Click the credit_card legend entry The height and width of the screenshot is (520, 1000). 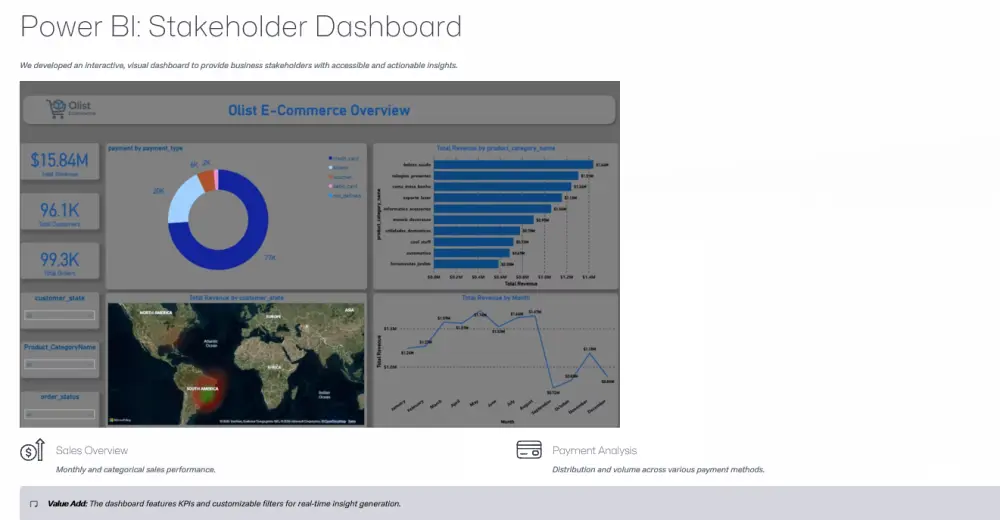(344, 158)
